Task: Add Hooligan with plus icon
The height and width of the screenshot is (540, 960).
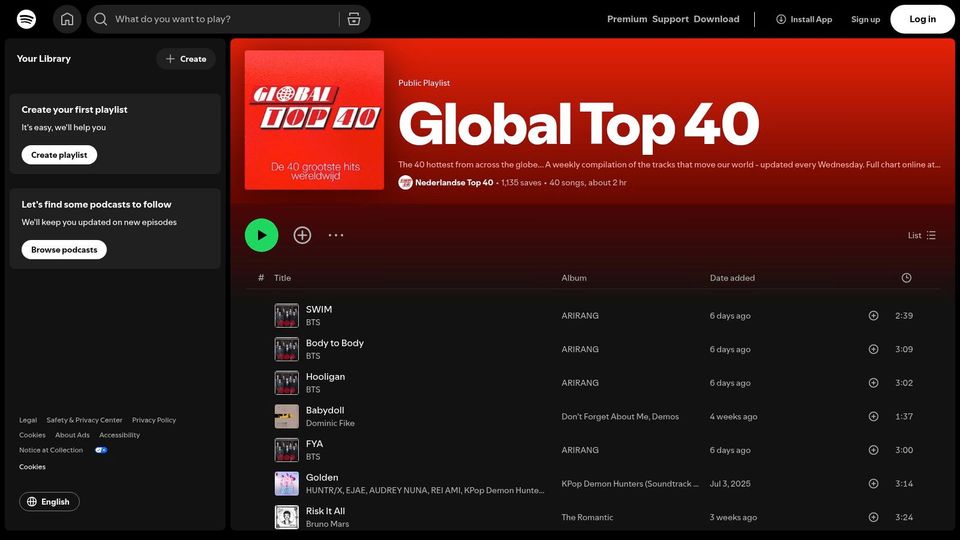Action: point(874,383)
